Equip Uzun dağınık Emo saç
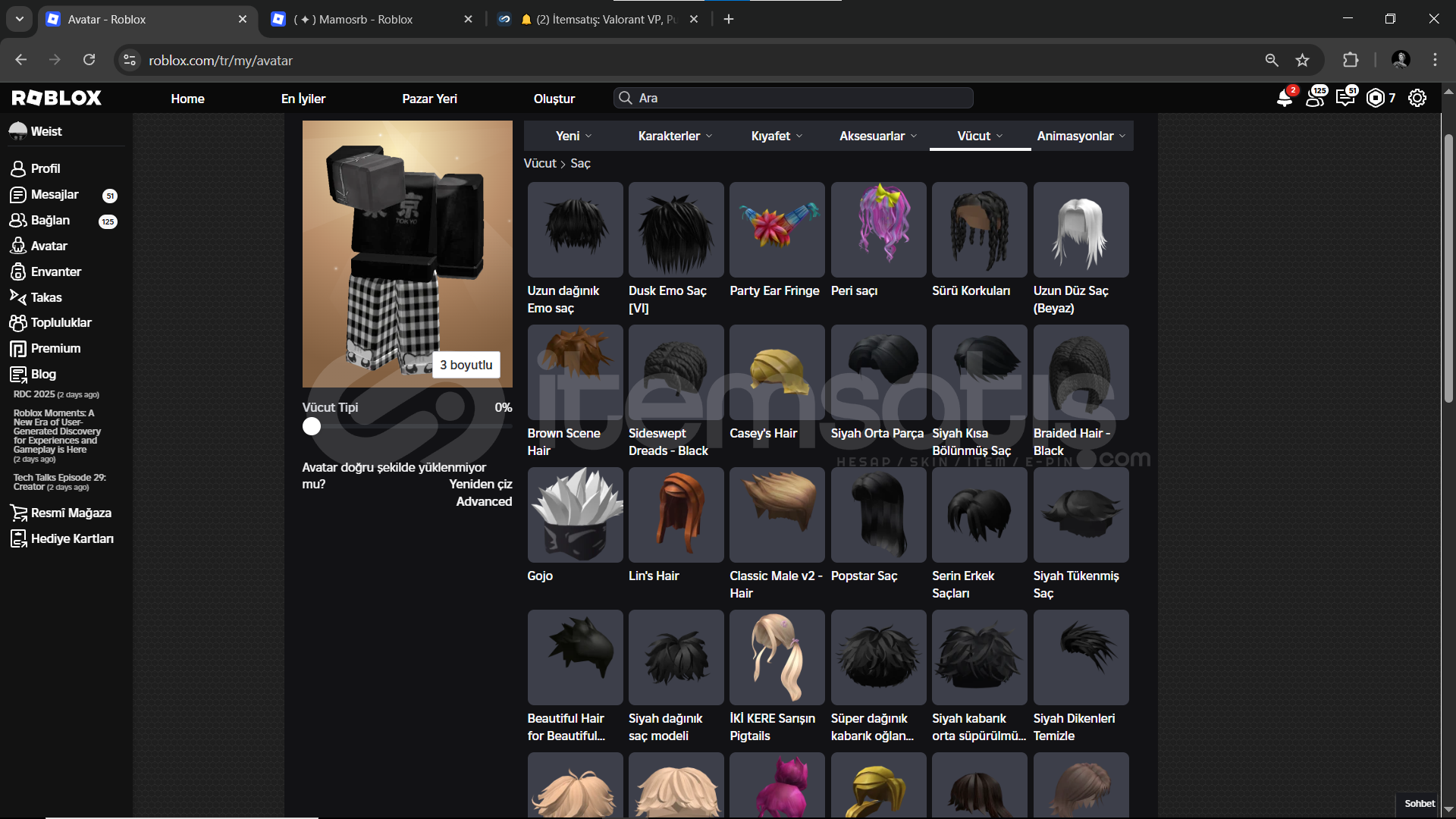Viewport: 1456px width, 819px height. point(575,230)
